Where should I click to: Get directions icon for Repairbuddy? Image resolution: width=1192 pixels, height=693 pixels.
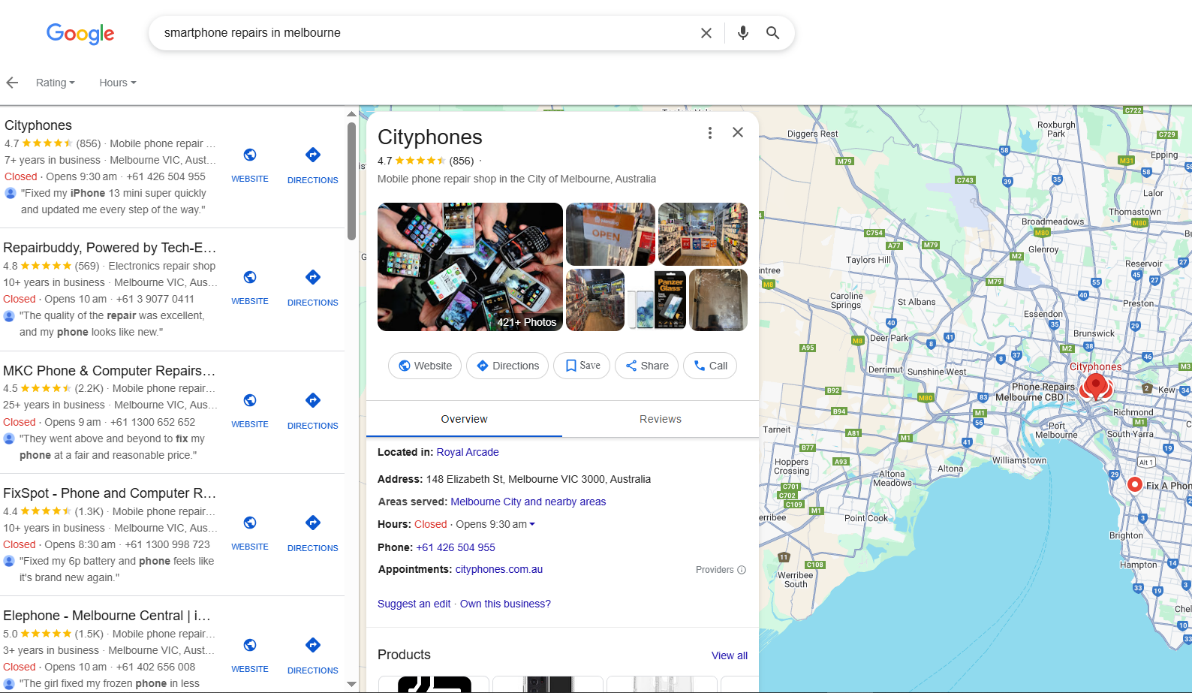point(312,277)
